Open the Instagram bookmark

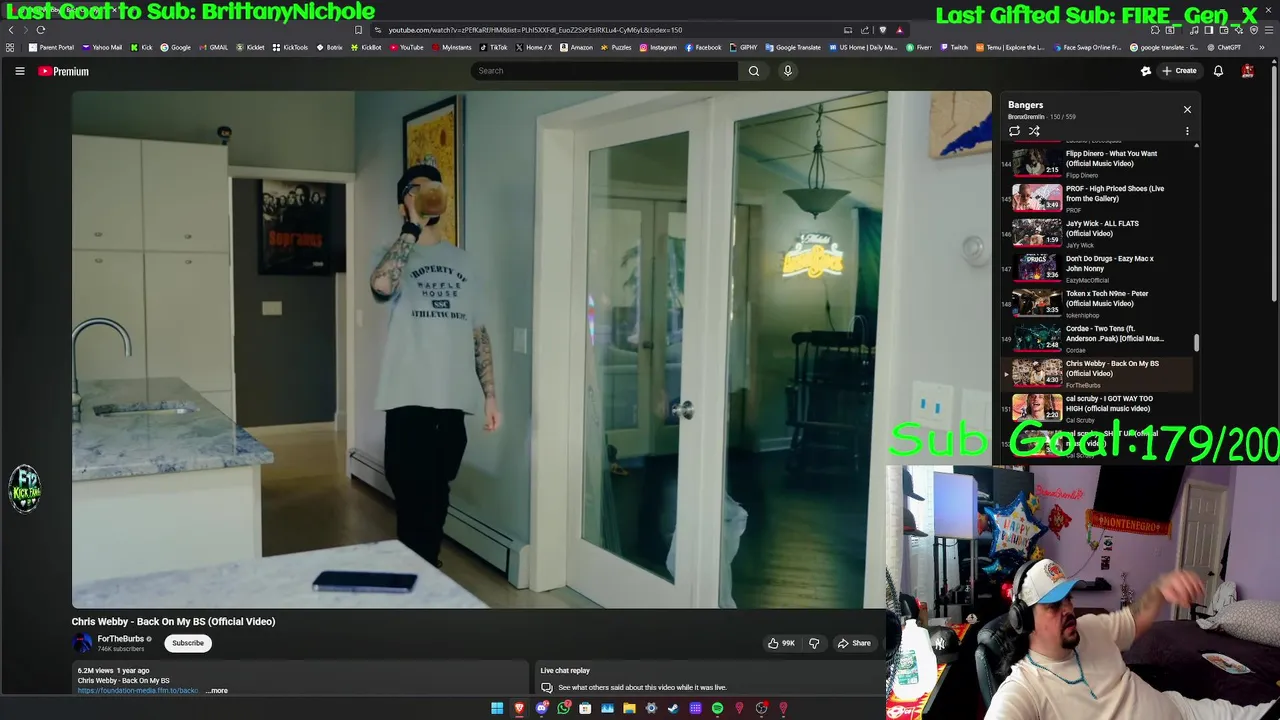click(657, 47)
